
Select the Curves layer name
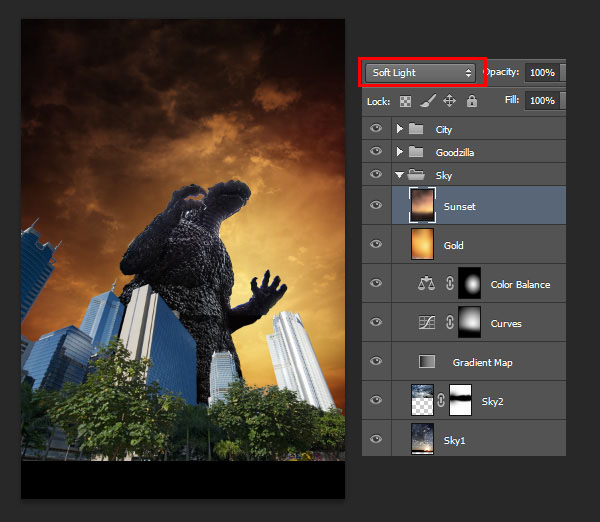pyautogui.click(x=506, y=323)
